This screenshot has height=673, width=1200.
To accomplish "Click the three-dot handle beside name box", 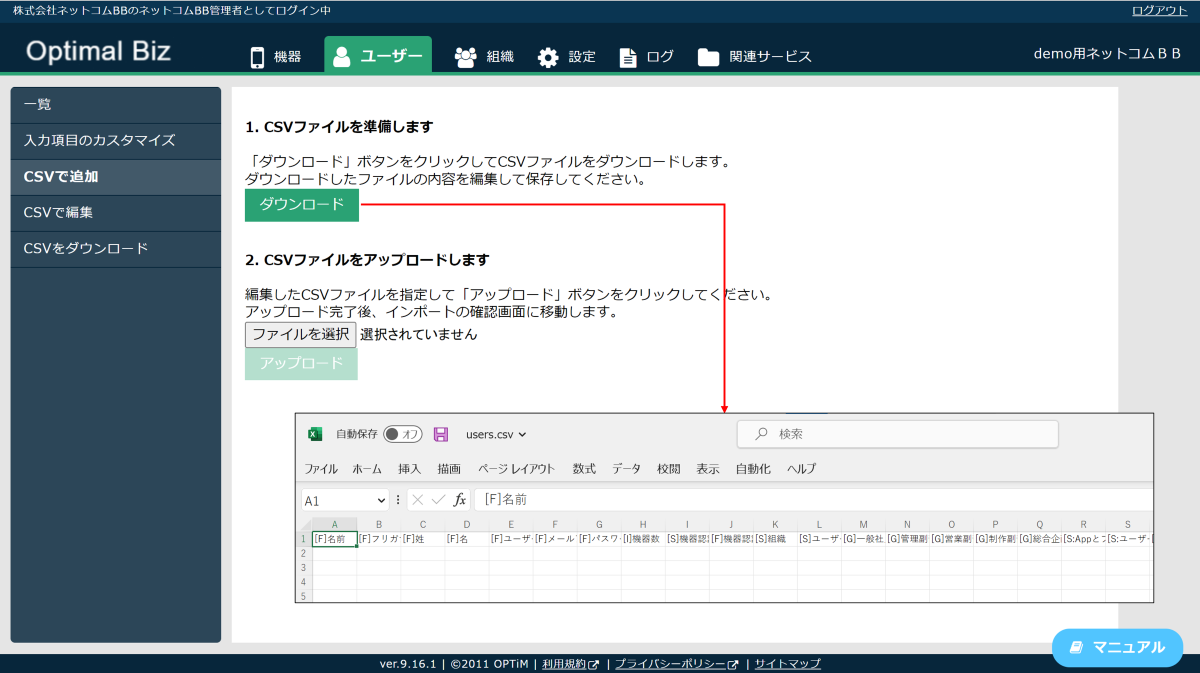I will pyautogui.click(x=398, y=499).
